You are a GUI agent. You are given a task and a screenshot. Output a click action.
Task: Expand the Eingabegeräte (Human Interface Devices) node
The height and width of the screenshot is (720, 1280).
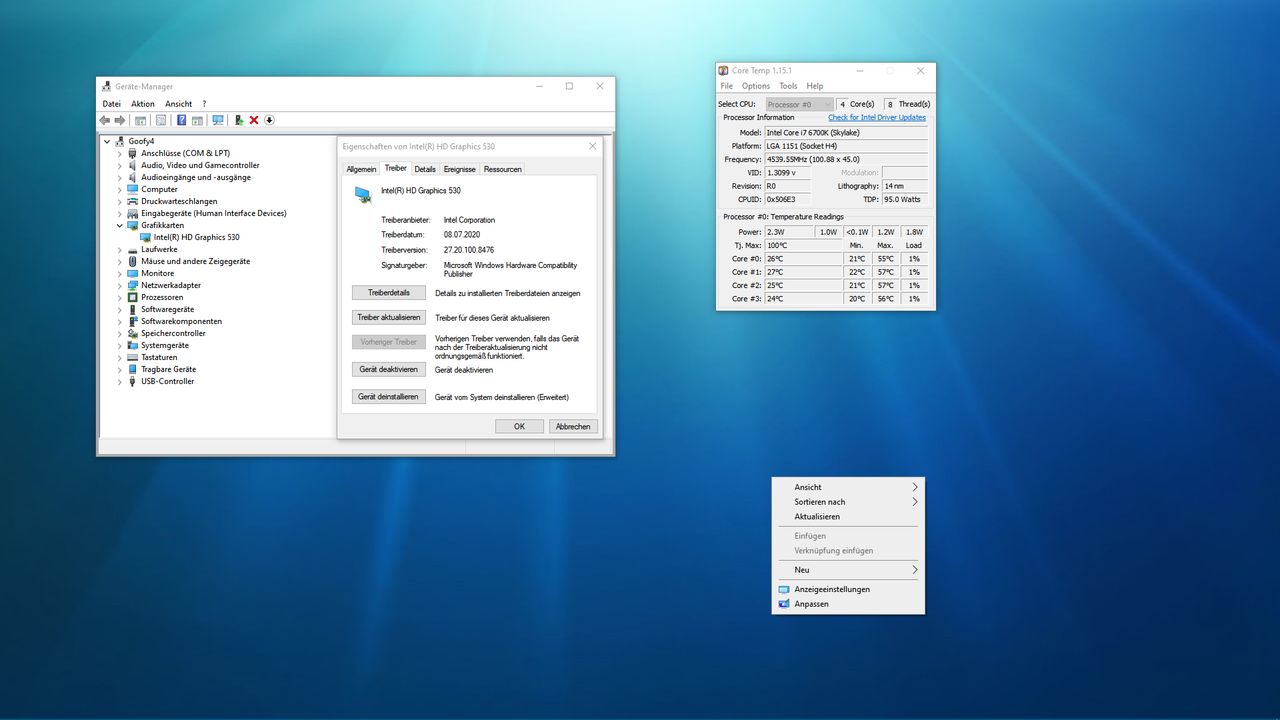(x=120, y=213)
